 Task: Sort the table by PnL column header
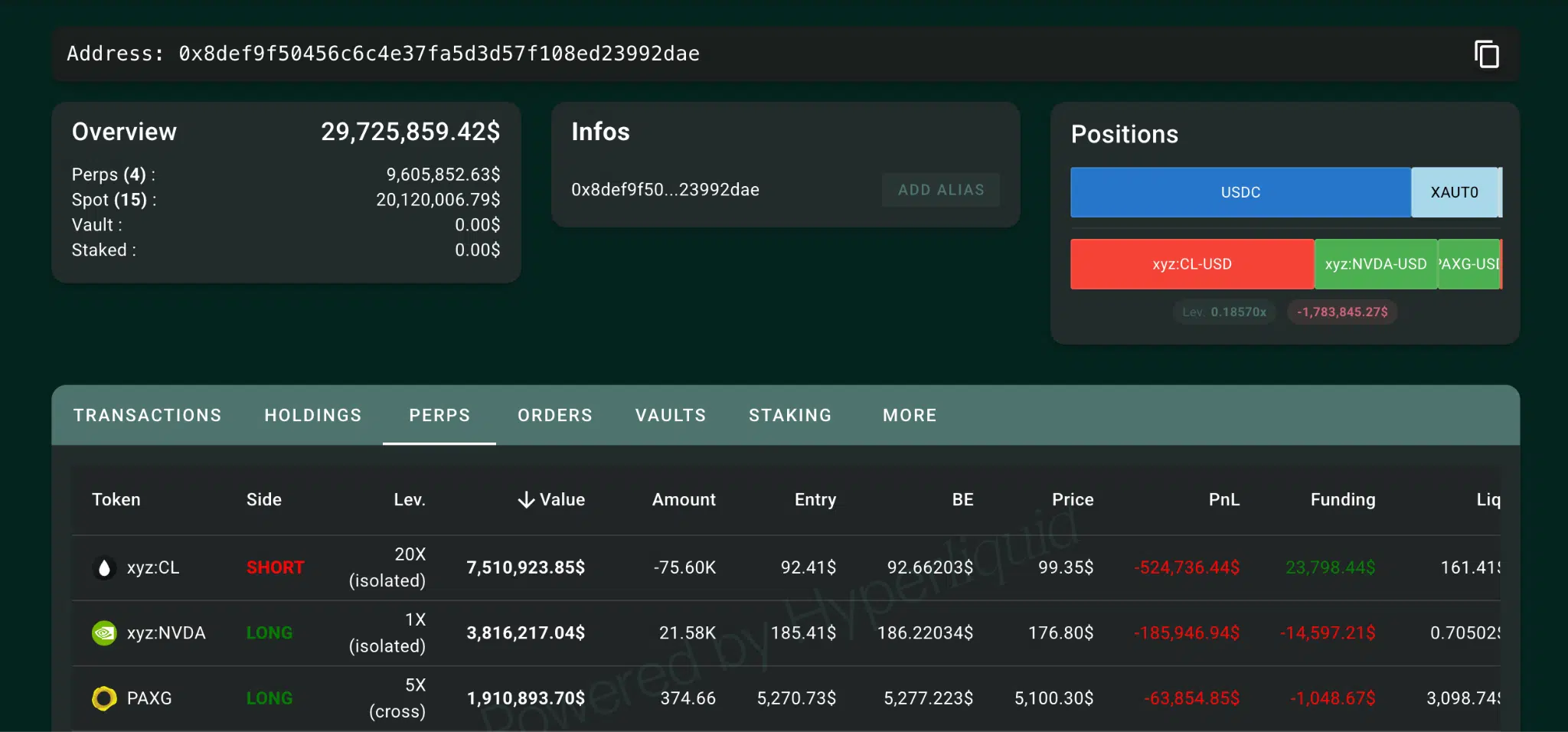(x=1223, y=500)
